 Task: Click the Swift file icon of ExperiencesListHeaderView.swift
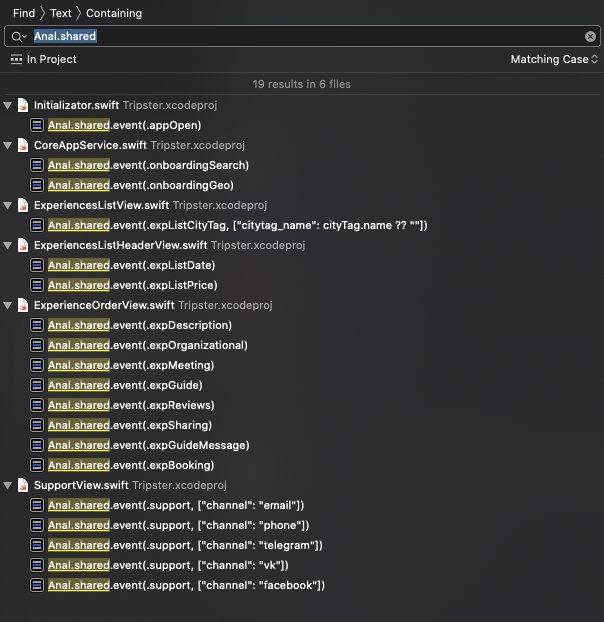[23, 245]
